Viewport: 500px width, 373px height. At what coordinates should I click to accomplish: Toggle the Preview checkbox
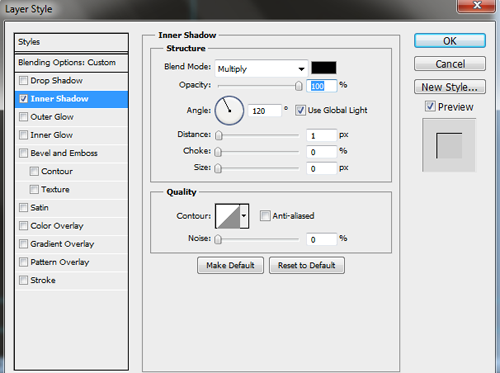[x=430, y=106]
